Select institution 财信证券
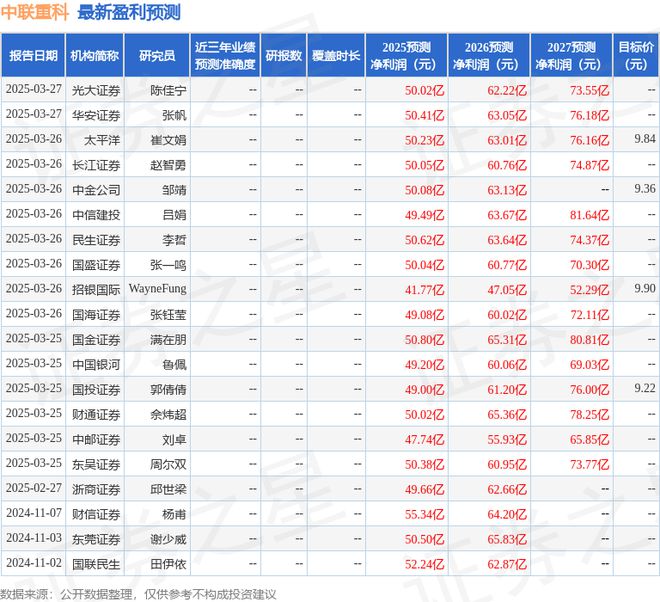This screenshot has height=602, width=660. (x=96, y=514)
